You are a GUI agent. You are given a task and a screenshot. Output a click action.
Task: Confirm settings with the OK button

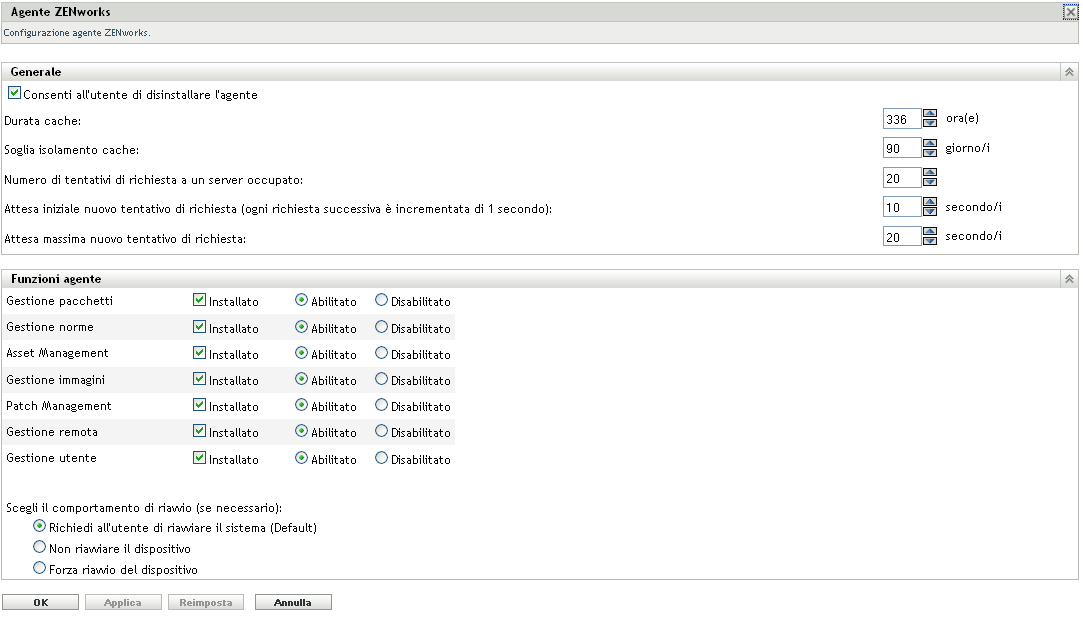[41, 602]
